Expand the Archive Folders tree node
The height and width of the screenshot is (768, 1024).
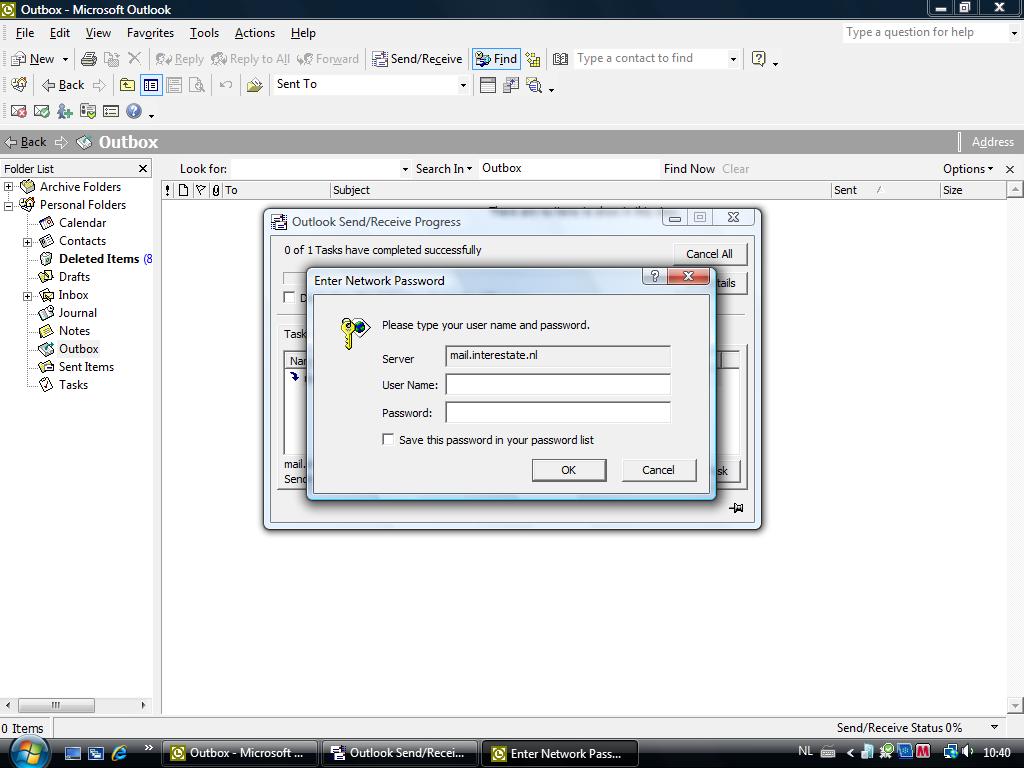point(8,187)
